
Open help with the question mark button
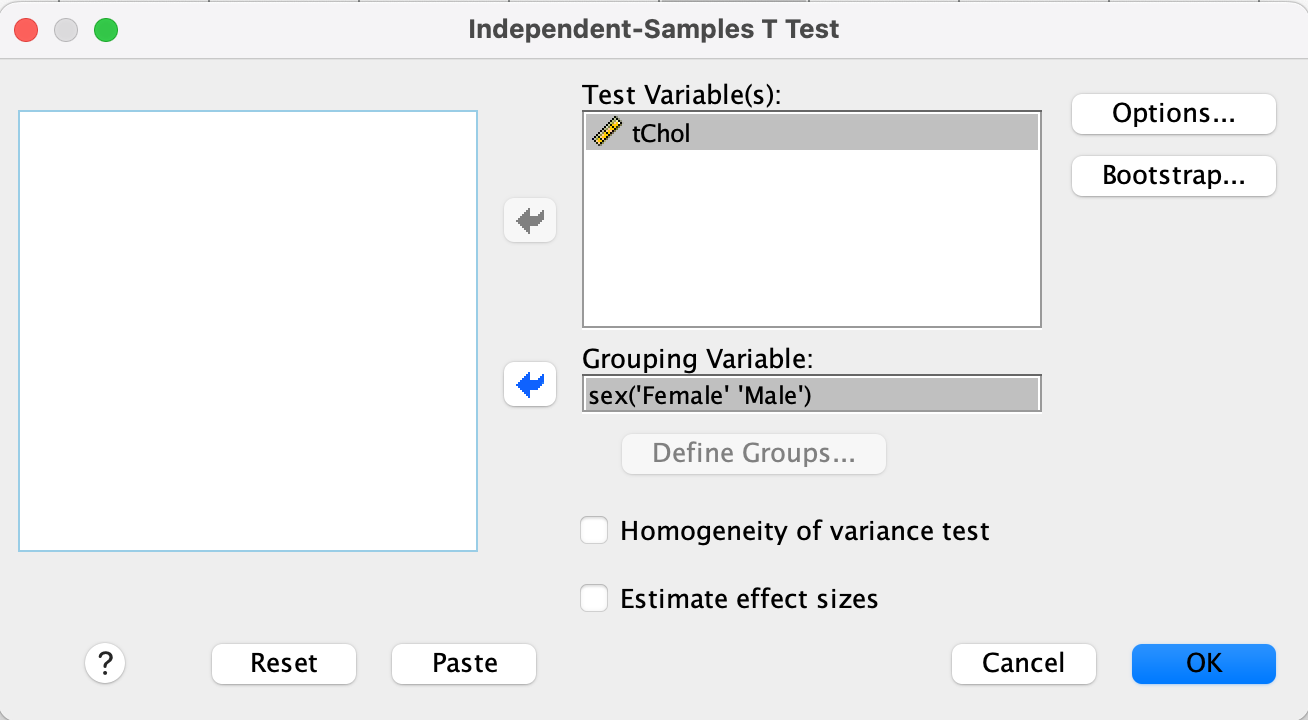click(105, 663)
